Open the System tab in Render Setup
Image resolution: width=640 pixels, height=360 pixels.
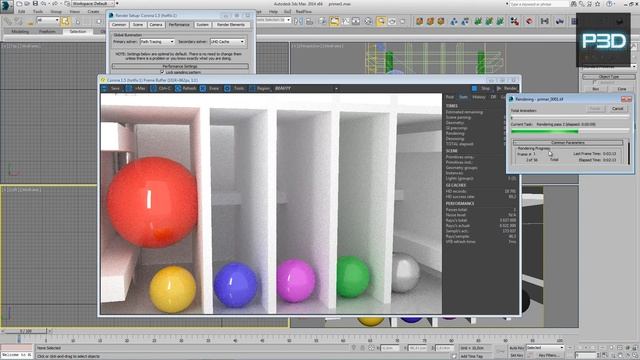[202, 25]
